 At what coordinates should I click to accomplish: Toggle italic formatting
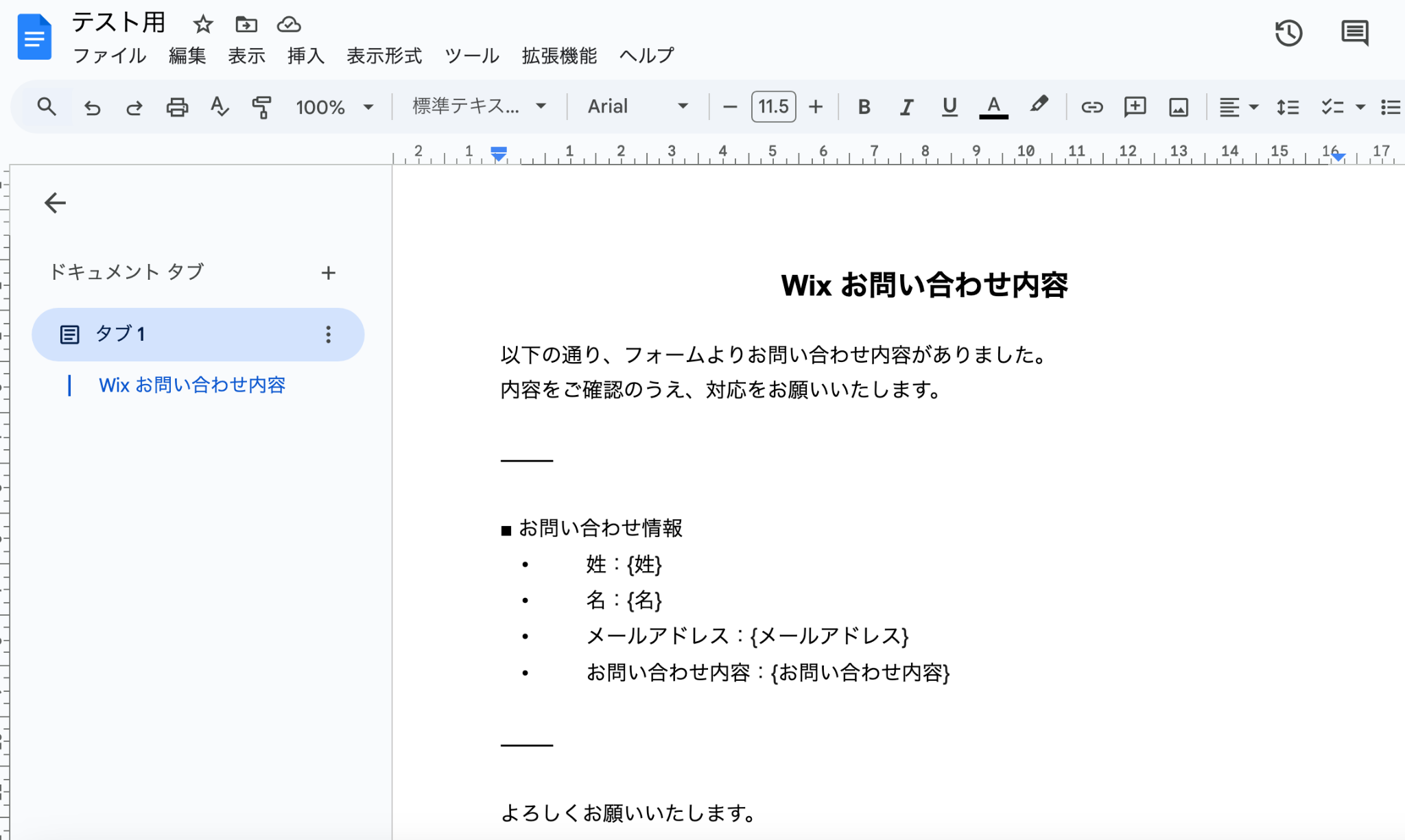tap(906, 107)
